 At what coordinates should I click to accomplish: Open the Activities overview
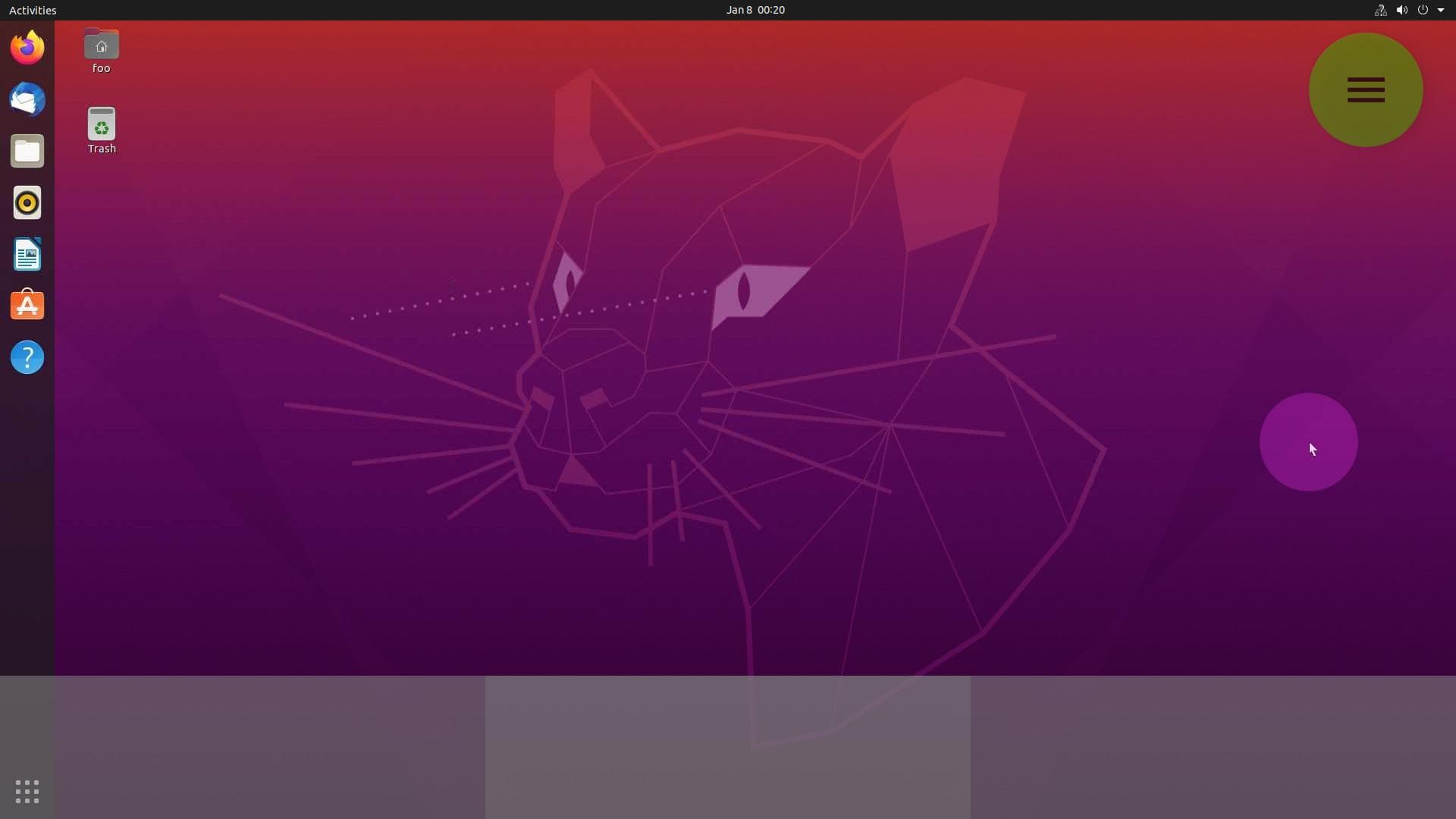pyautogui.click(x=33, y=10)
